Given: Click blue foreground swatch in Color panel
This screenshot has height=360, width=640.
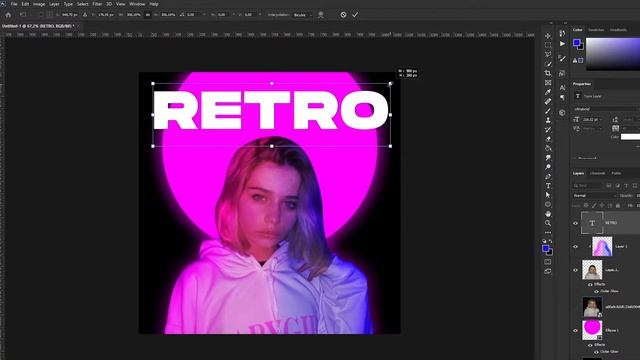Looking at the screenshot, I should (x=576, y=42).
